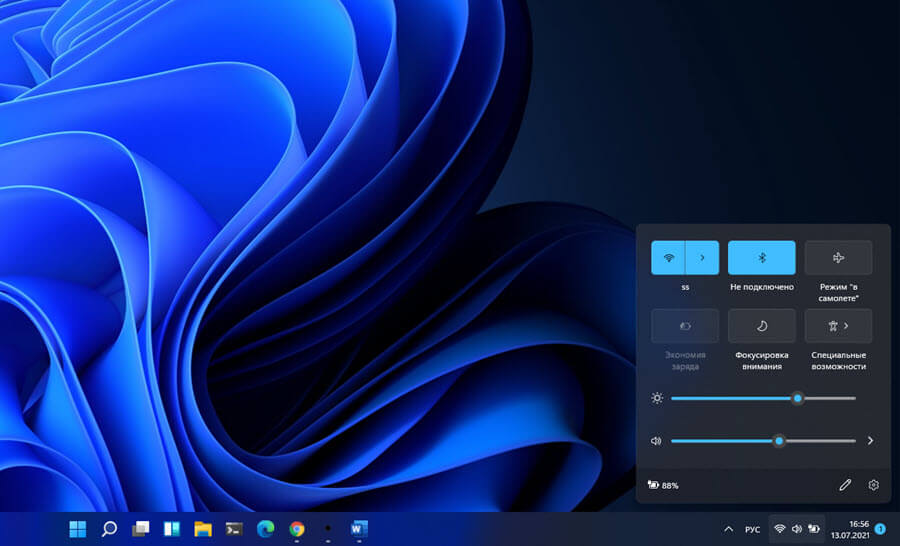Open Windows Terminal from taskbar

[234, 529]
